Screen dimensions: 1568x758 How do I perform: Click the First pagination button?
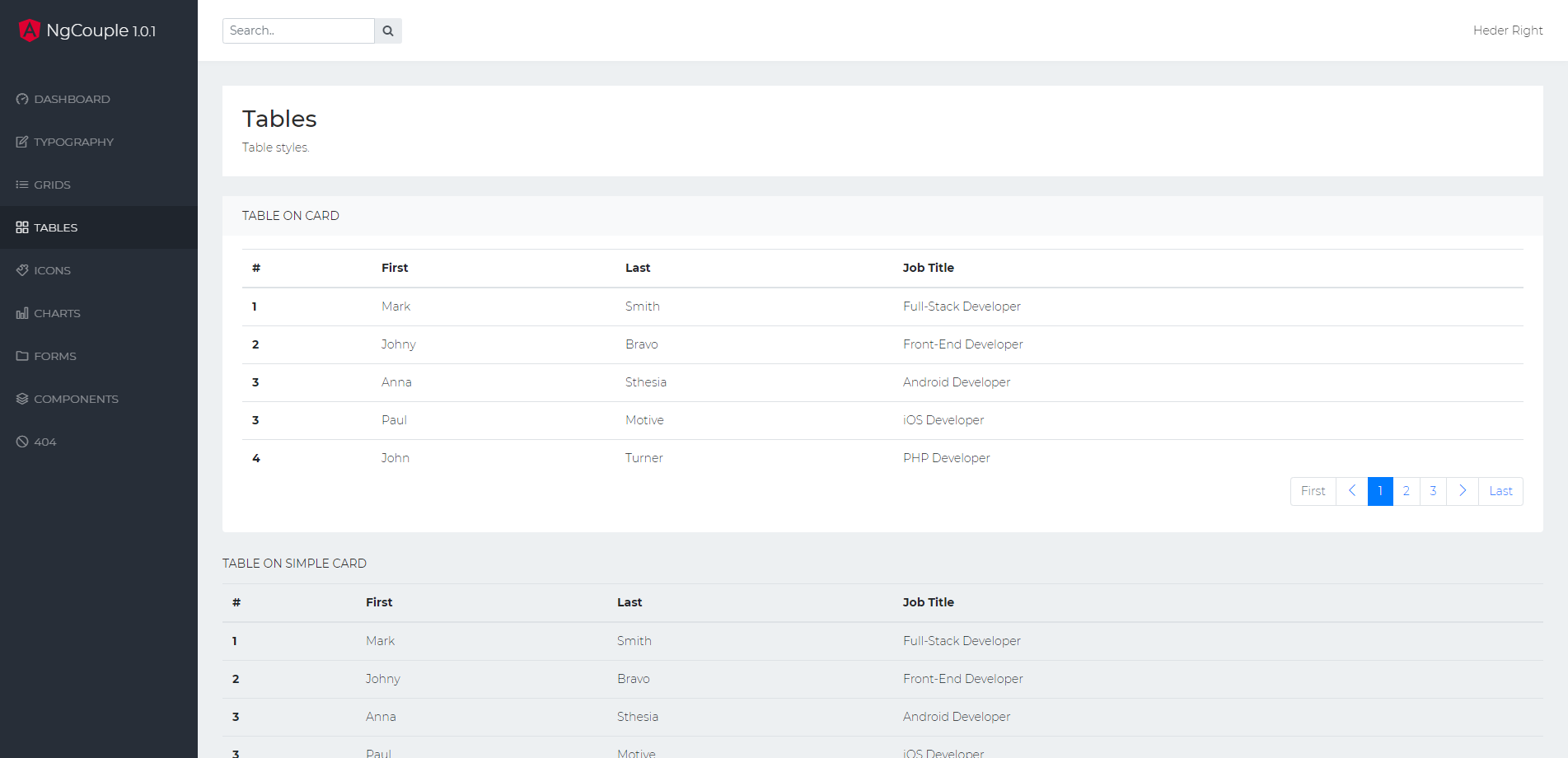[x=1313, y=491]
